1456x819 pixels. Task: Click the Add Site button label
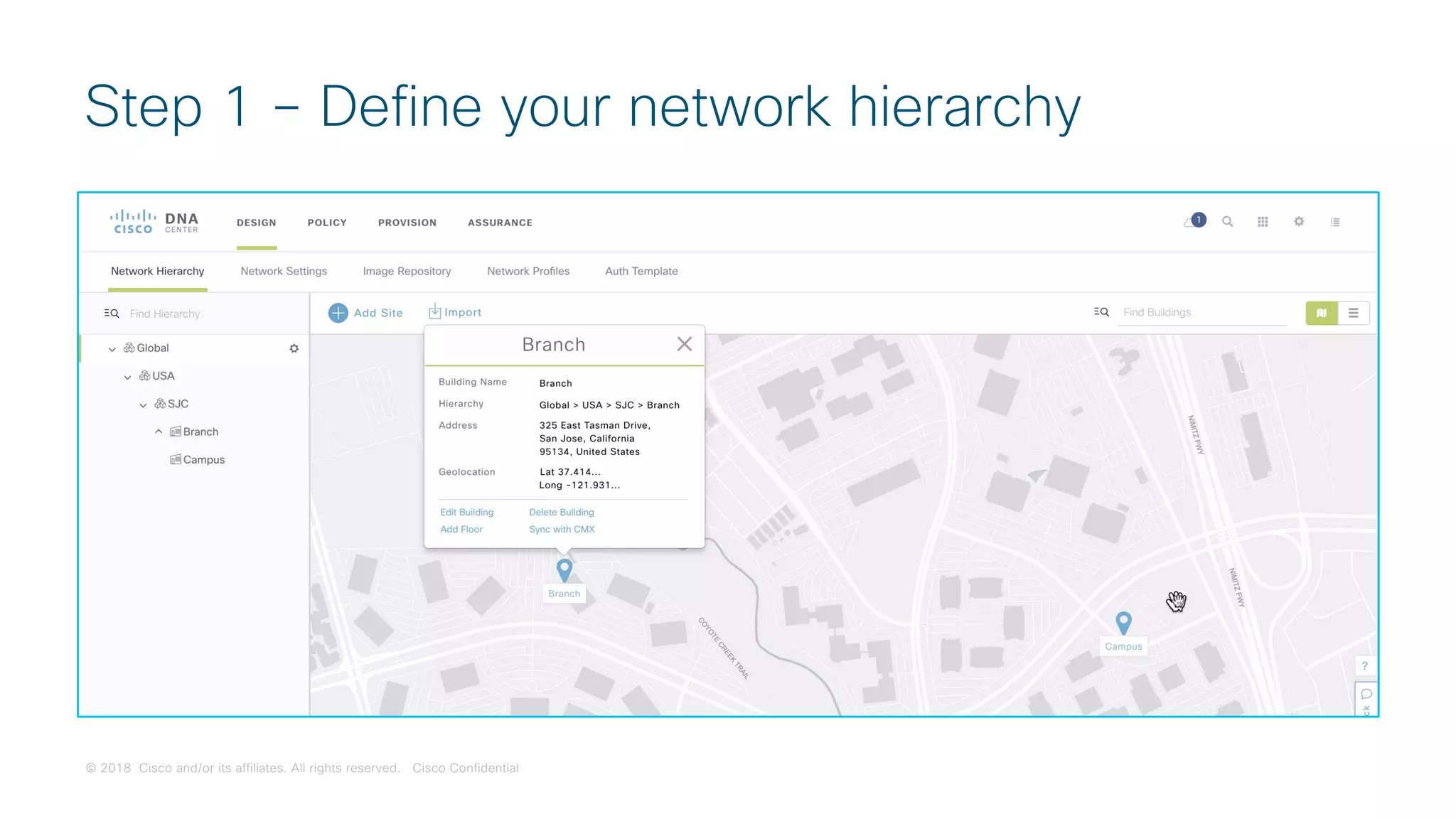pyautogui.click(x=378, y=313)
